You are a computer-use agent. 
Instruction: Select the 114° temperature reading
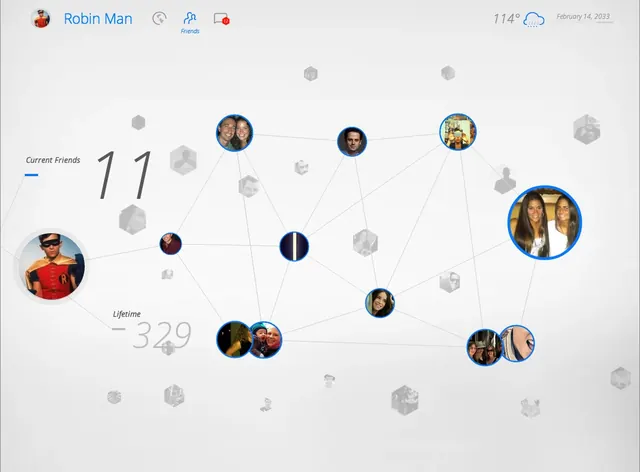[506, 19]
